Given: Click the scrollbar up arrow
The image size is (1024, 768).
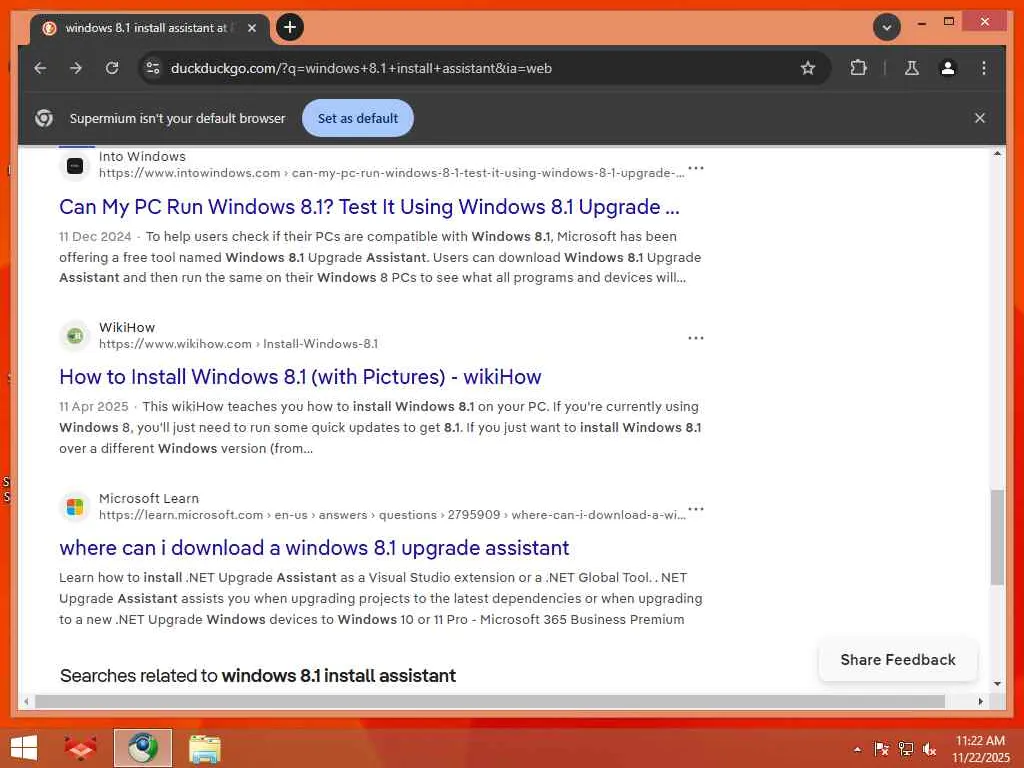Looking at the screenshot, I should pos(997,153).
